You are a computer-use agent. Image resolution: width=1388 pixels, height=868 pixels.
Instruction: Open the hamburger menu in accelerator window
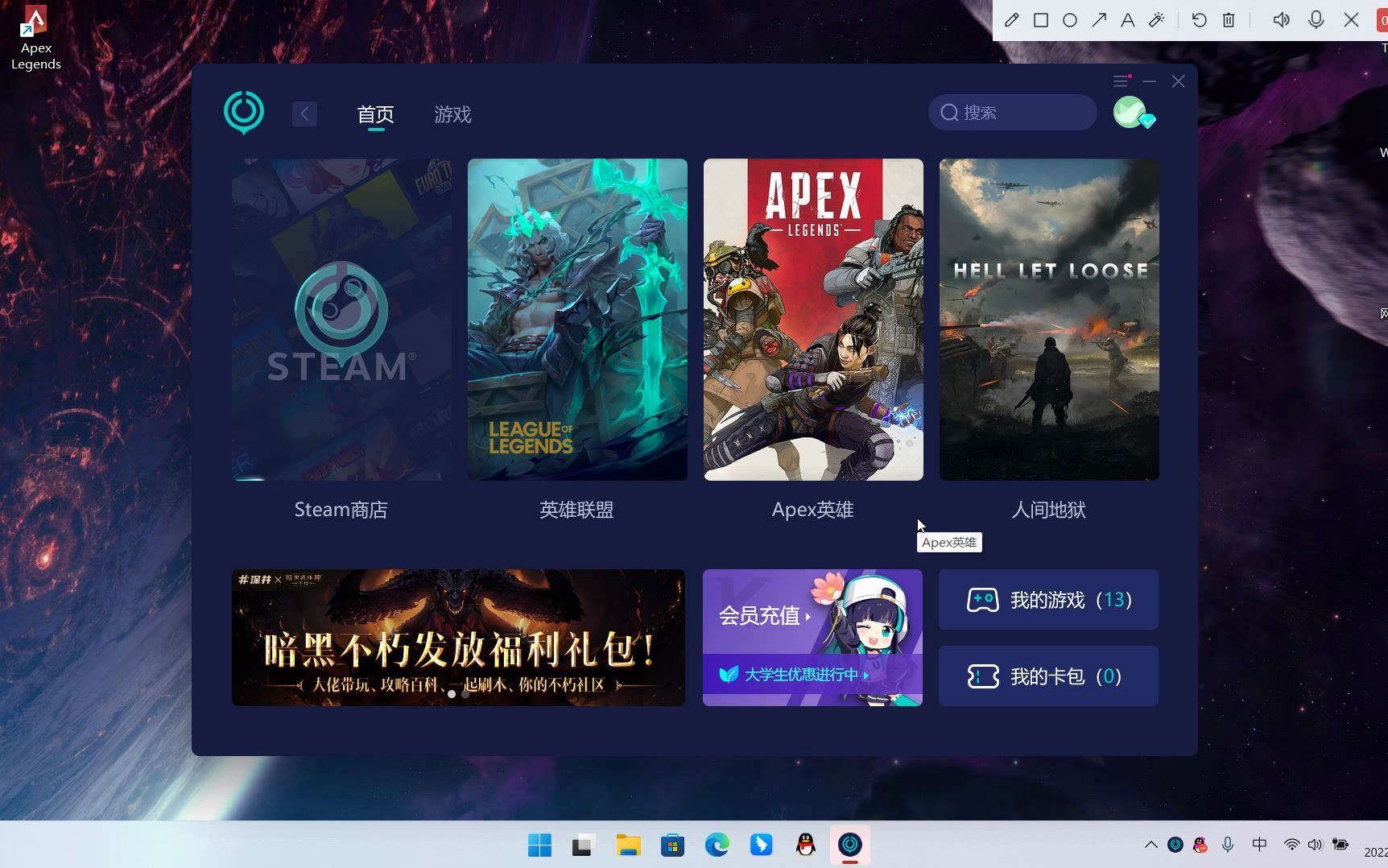pyautogui.click(x=1121, y=81)
